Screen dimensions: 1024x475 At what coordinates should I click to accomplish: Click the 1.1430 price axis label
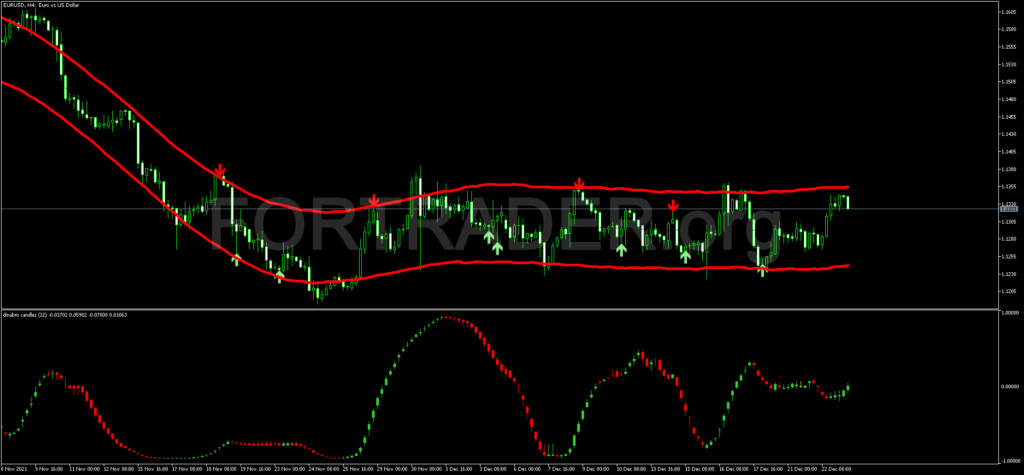pyautogui.click(x=1007, y=134)
